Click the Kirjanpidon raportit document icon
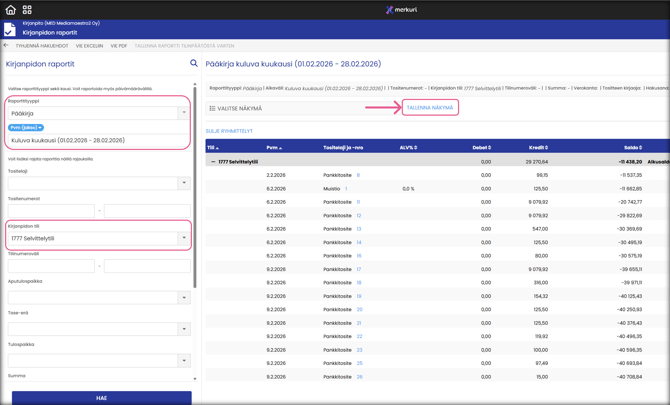Viewport: 670px width, 405px height. click(10, 28)
